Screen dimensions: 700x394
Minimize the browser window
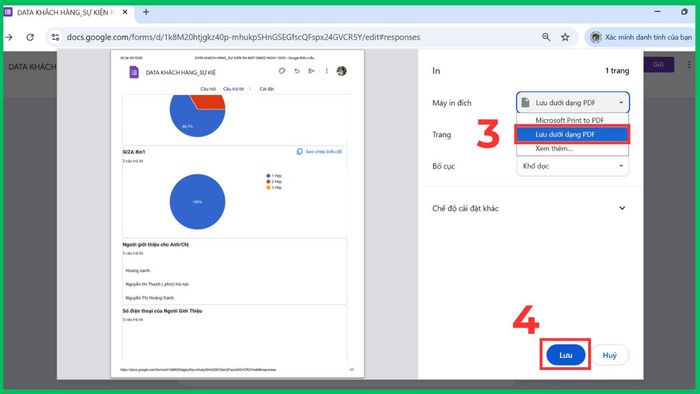point(658,12)
